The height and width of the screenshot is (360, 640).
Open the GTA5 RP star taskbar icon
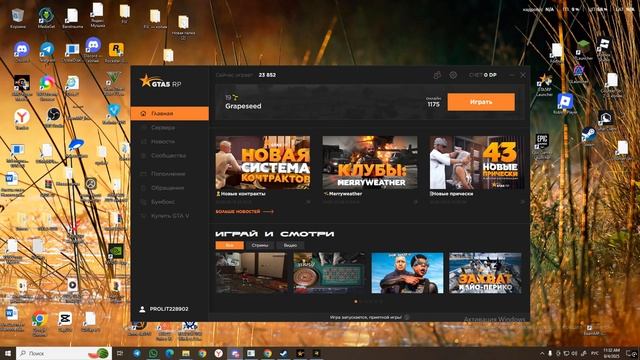300,353
